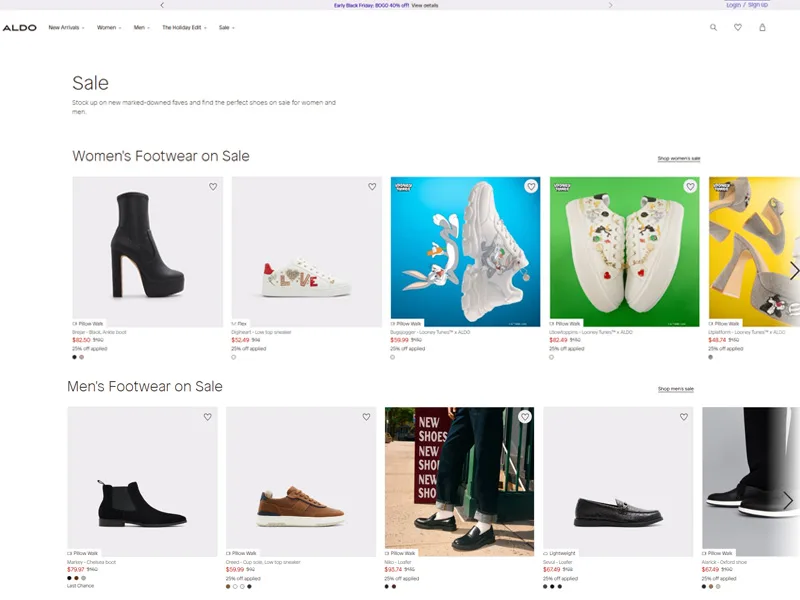
Task: Open Niko loafer street photo
Action: point(460,482)
